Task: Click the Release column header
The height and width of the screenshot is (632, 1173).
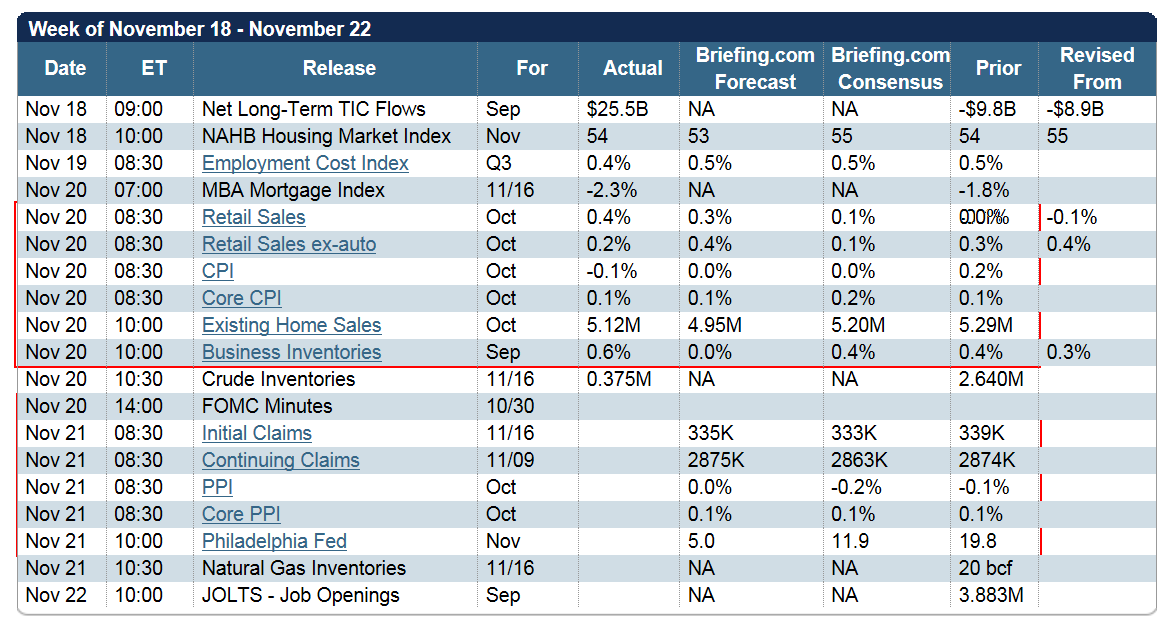Action: (339, 68)
